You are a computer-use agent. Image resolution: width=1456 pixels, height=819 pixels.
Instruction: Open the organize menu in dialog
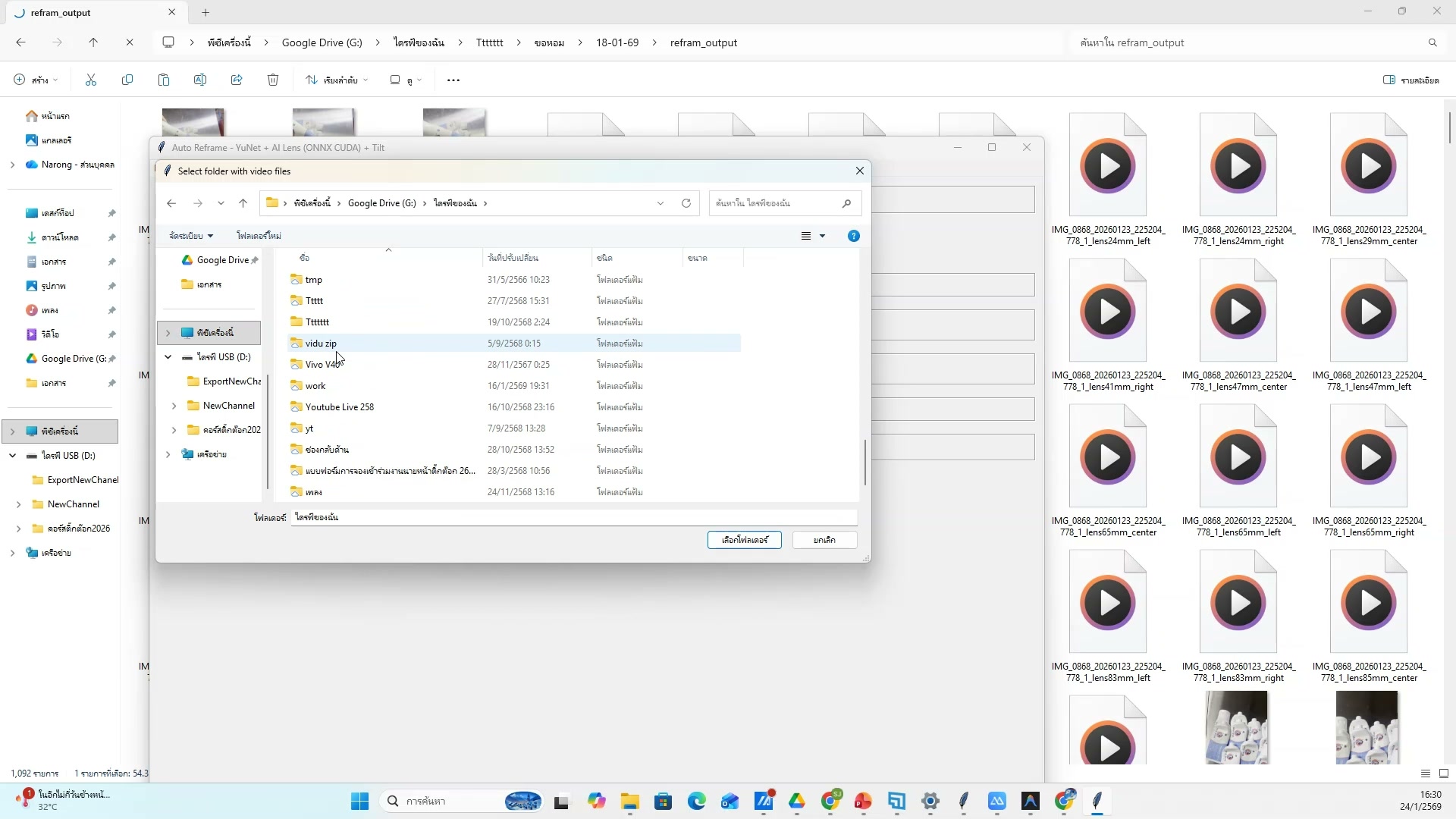coord(191,236)
